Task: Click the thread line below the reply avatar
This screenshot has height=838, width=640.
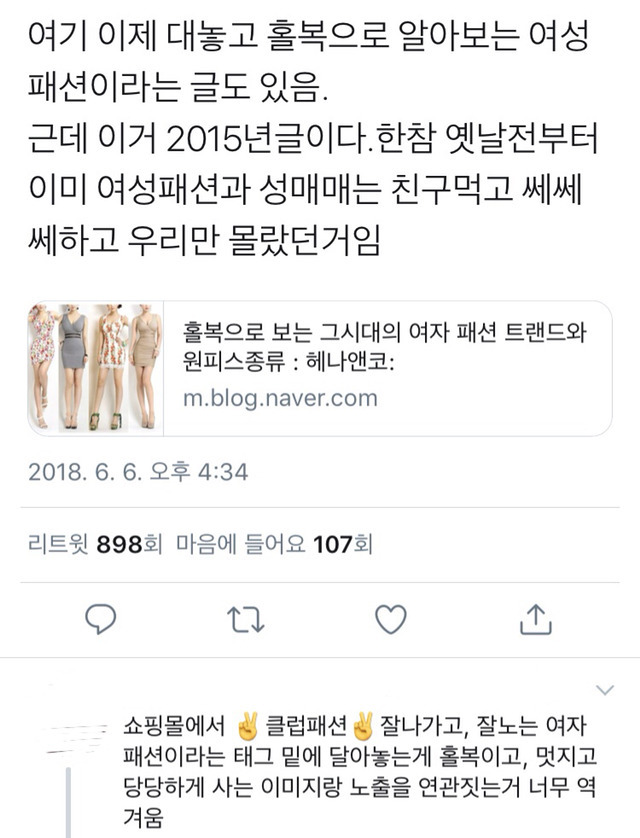Action: click(x=68, y=803)
